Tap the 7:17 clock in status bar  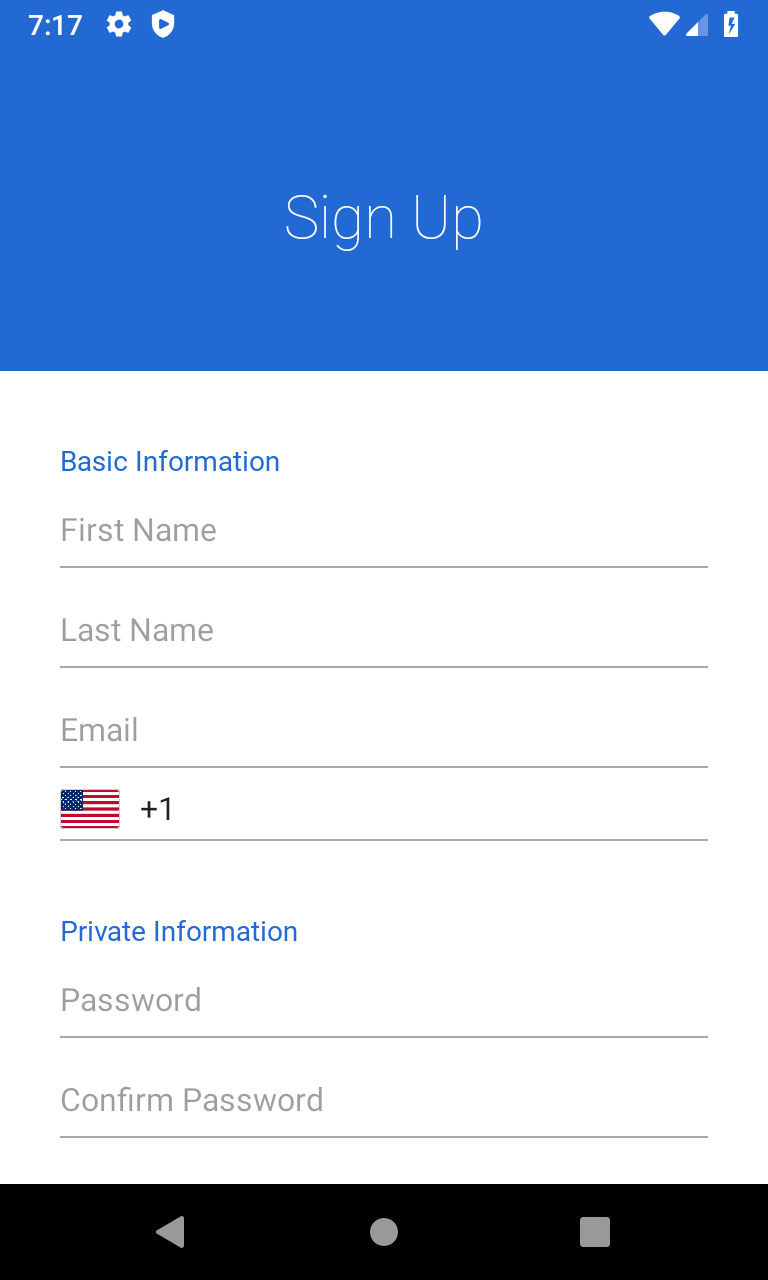coord(55,25)
